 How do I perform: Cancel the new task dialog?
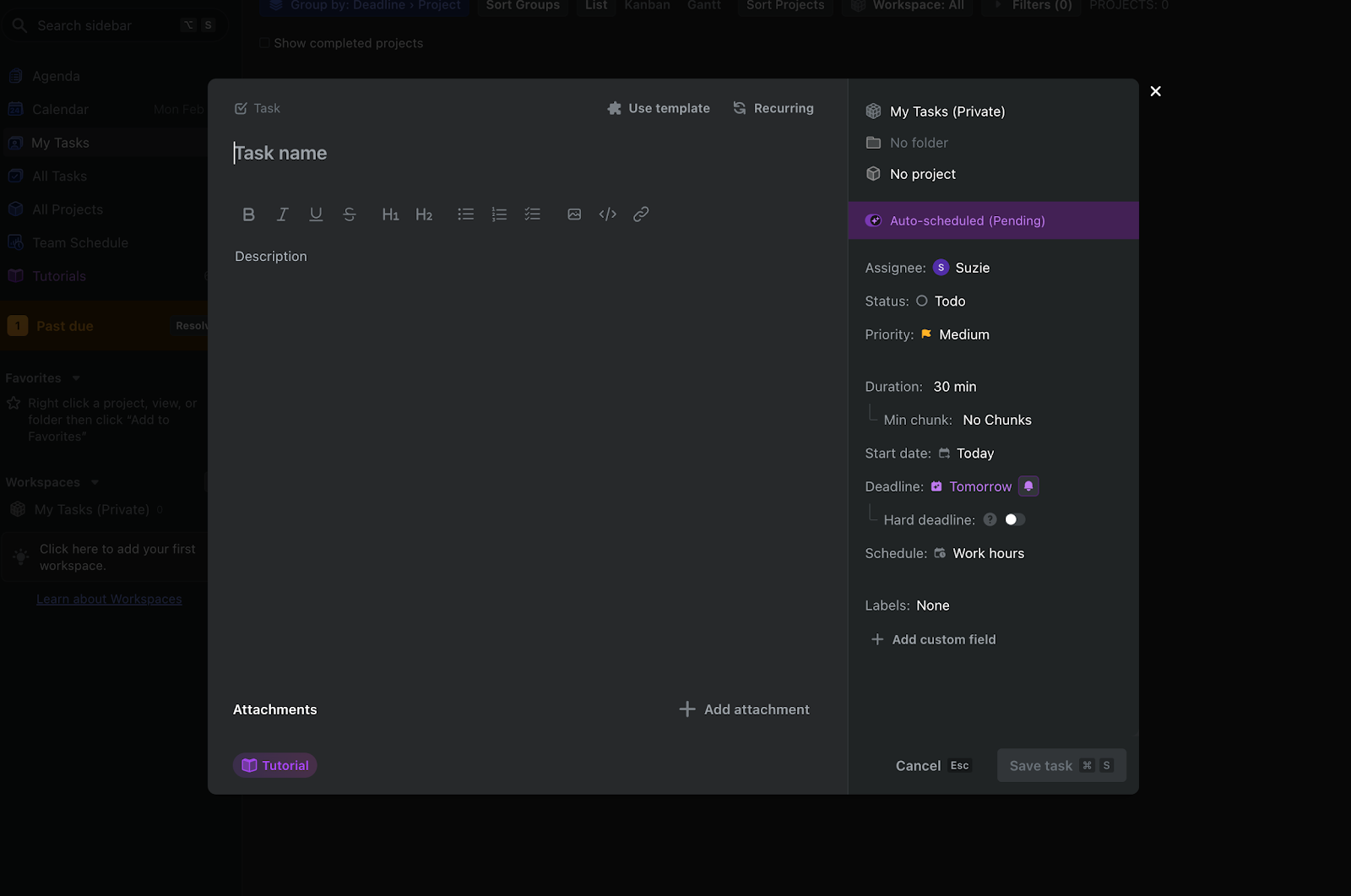(x=932, y=766)
